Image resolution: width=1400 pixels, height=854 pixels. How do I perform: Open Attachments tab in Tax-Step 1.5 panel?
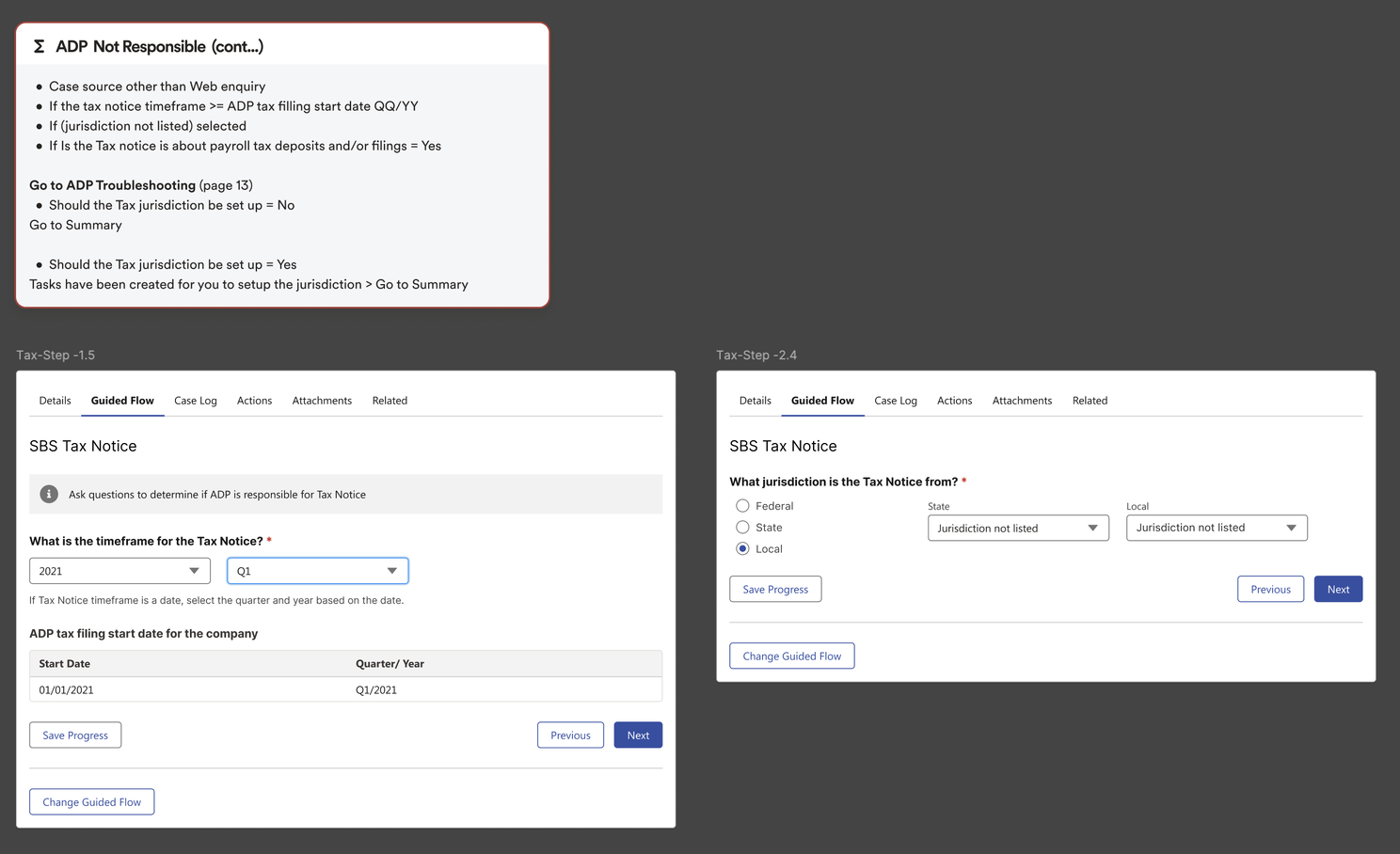322,401
